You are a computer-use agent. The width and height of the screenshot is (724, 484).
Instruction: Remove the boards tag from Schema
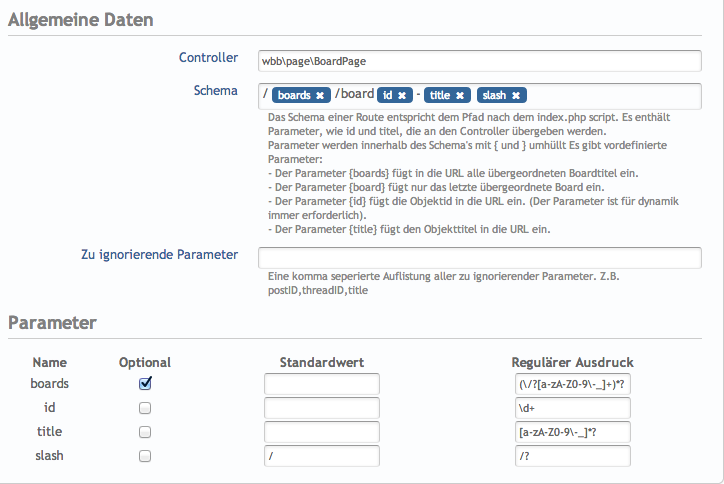click(319, 95)
